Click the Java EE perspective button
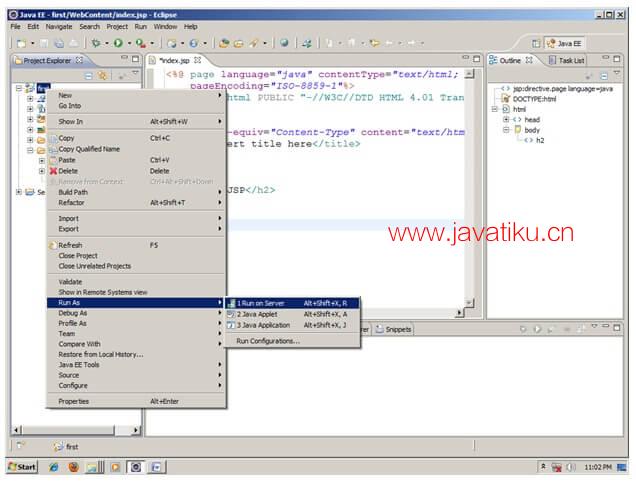 click(565, 43)
